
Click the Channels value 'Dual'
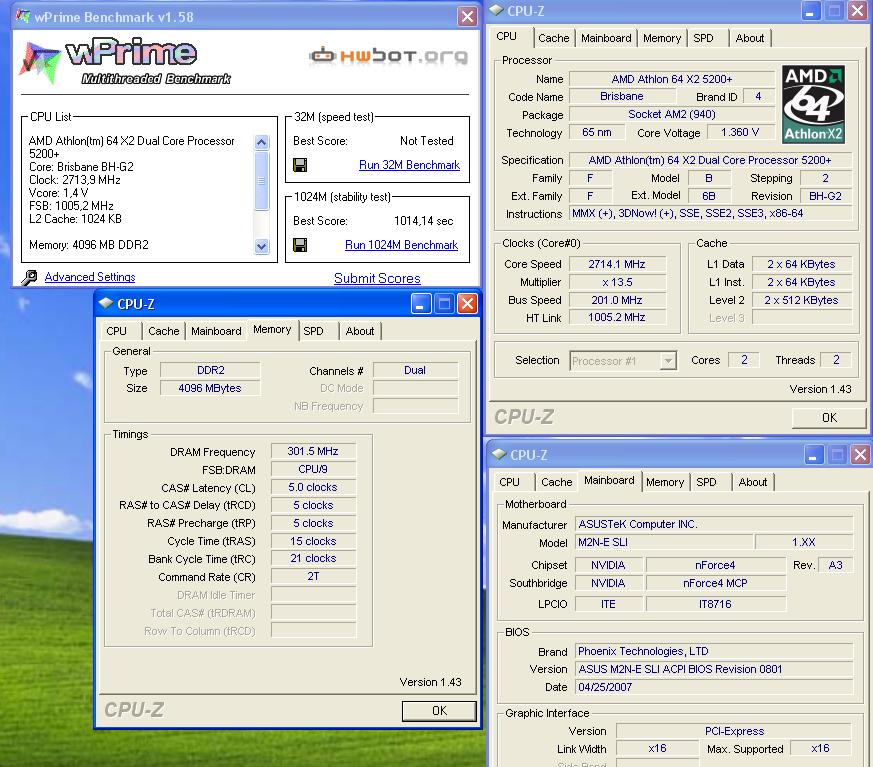pyautogui.click(x=415, y=370)
